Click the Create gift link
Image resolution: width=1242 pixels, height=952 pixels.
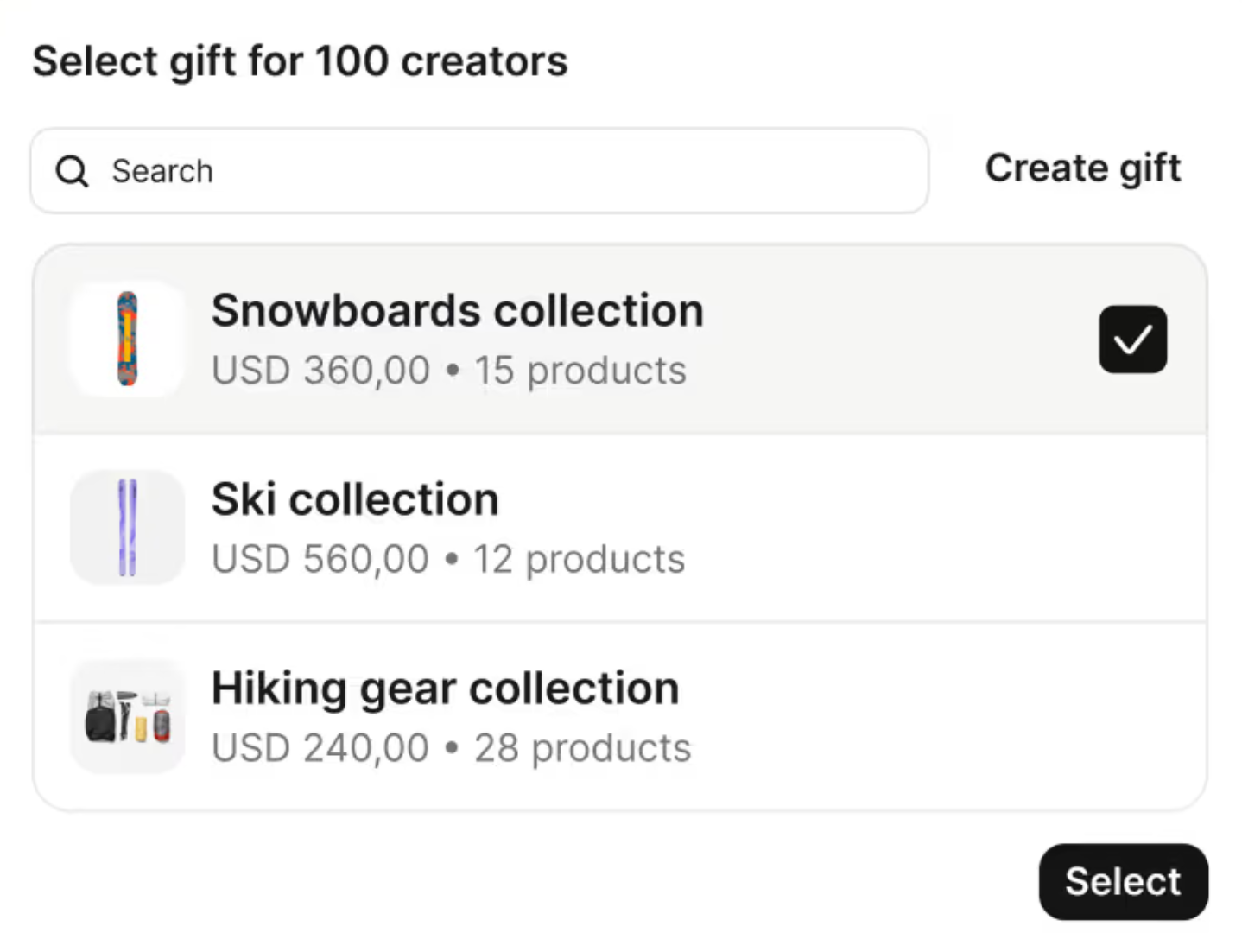tap(1082, 168)
